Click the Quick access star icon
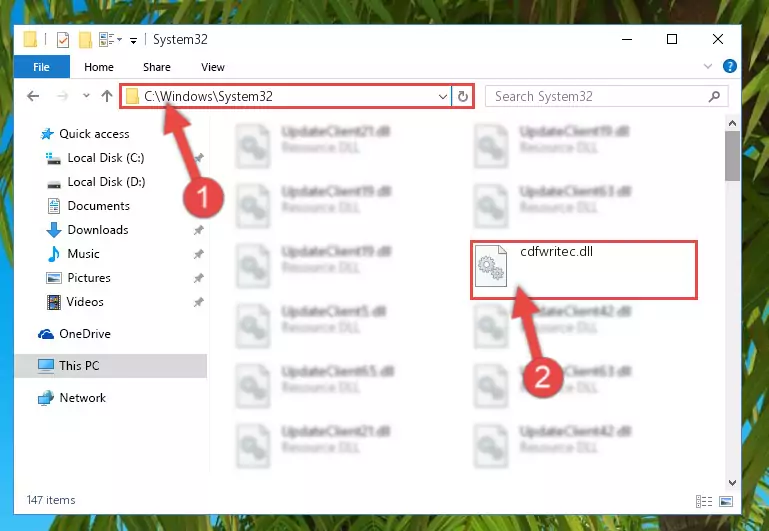The width and height of the screenshot is (769, 531). pyautogui.click(x=47, y=134)
